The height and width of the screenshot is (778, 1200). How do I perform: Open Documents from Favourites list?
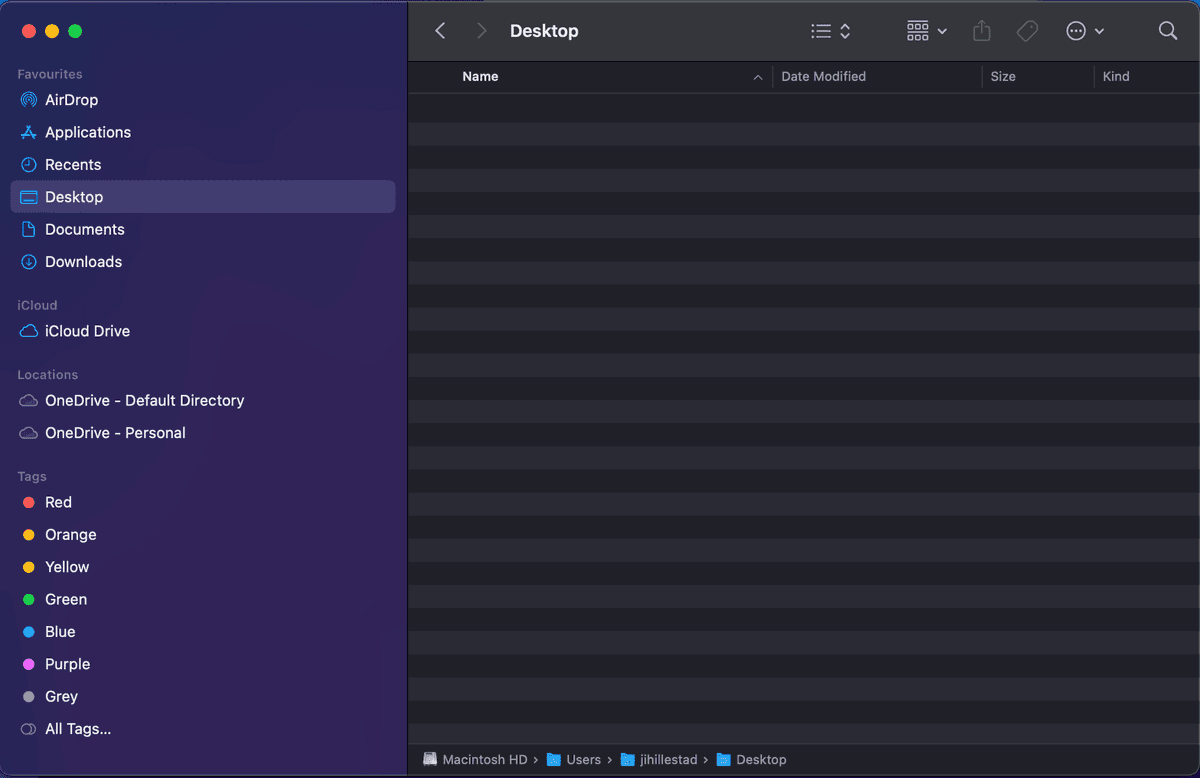tap(84, 229)
